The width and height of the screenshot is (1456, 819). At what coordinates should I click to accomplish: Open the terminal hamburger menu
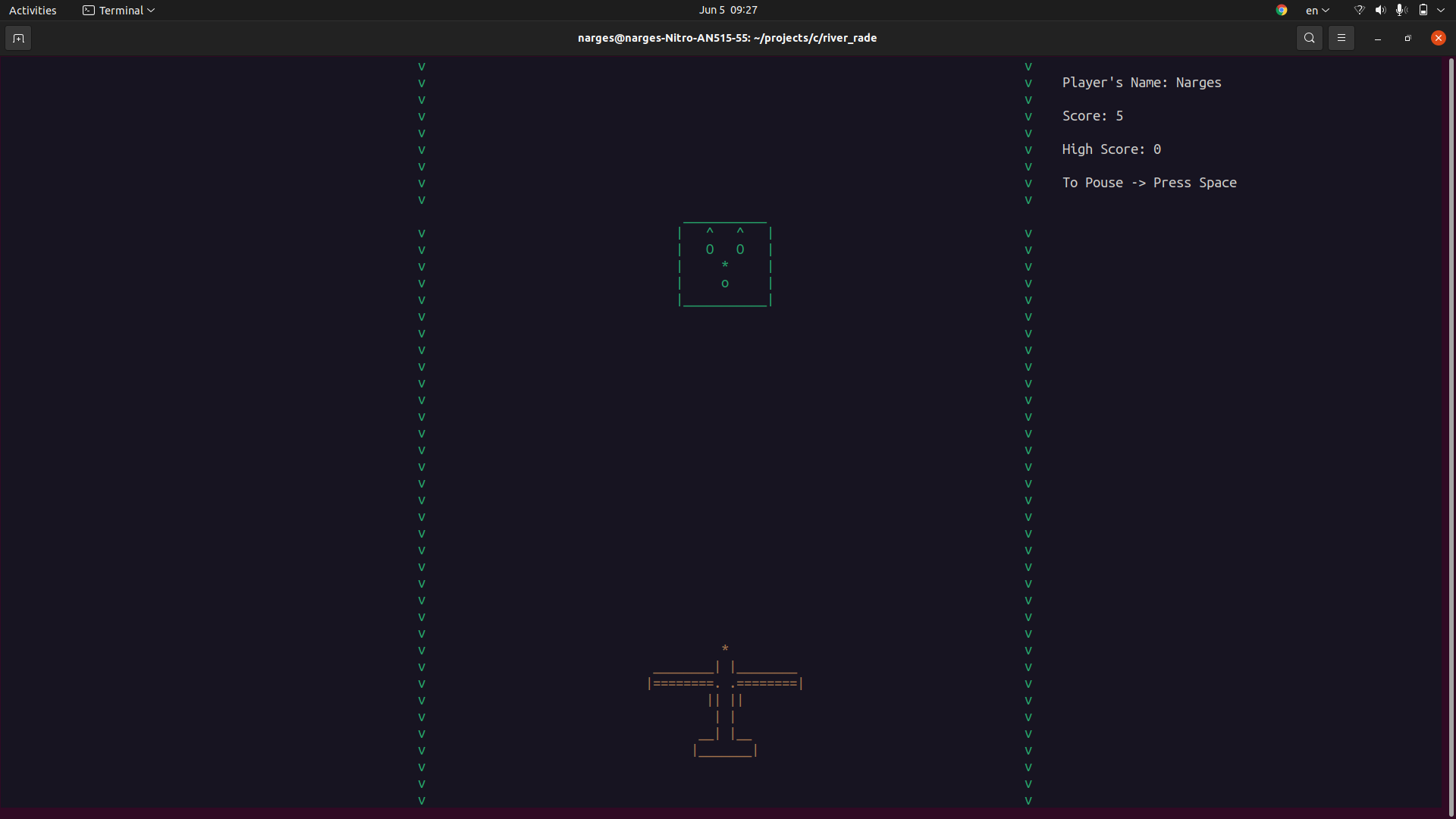click(1341, 38)
